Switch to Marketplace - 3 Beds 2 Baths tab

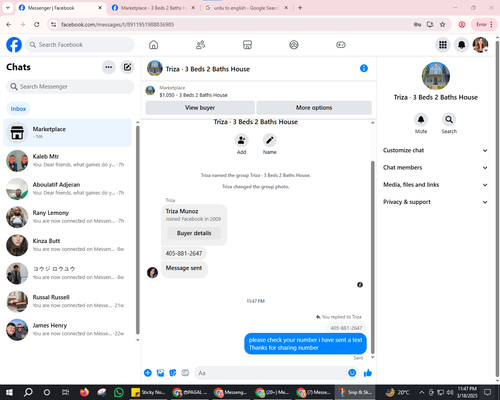click(x=153, y=8)
